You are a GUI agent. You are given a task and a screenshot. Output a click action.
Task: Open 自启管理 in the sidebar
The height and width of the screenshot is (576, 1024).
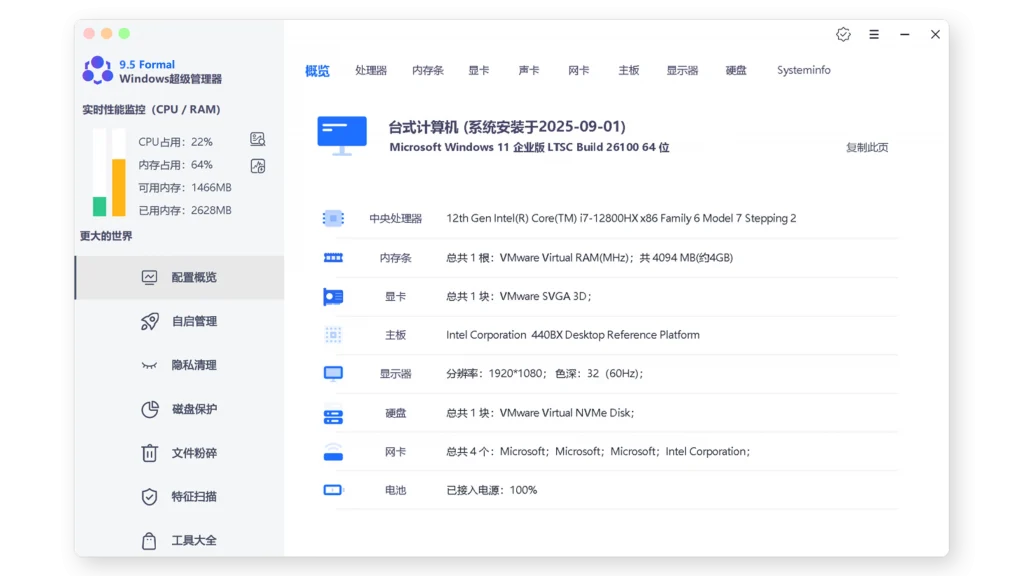pyautogui.click(x=180, y=321)
